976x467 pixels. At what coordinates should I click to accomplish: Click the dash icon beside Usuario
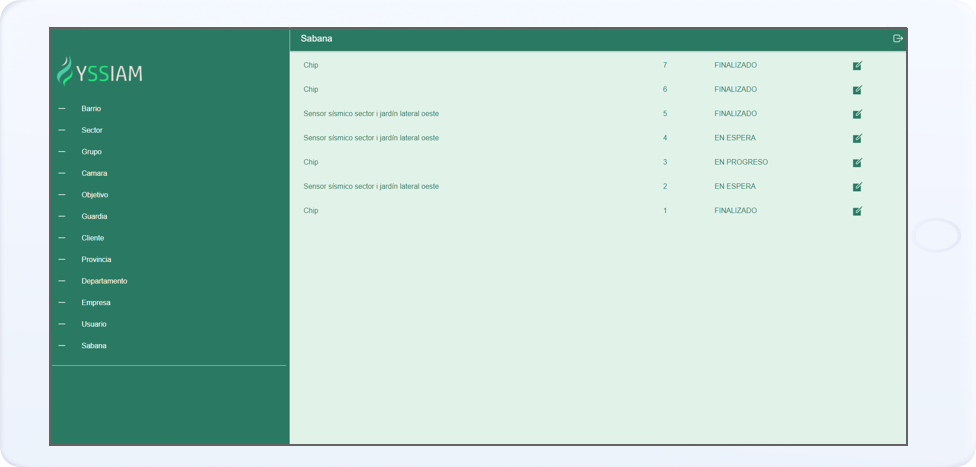pyautogui.click(x=62, y=324)
